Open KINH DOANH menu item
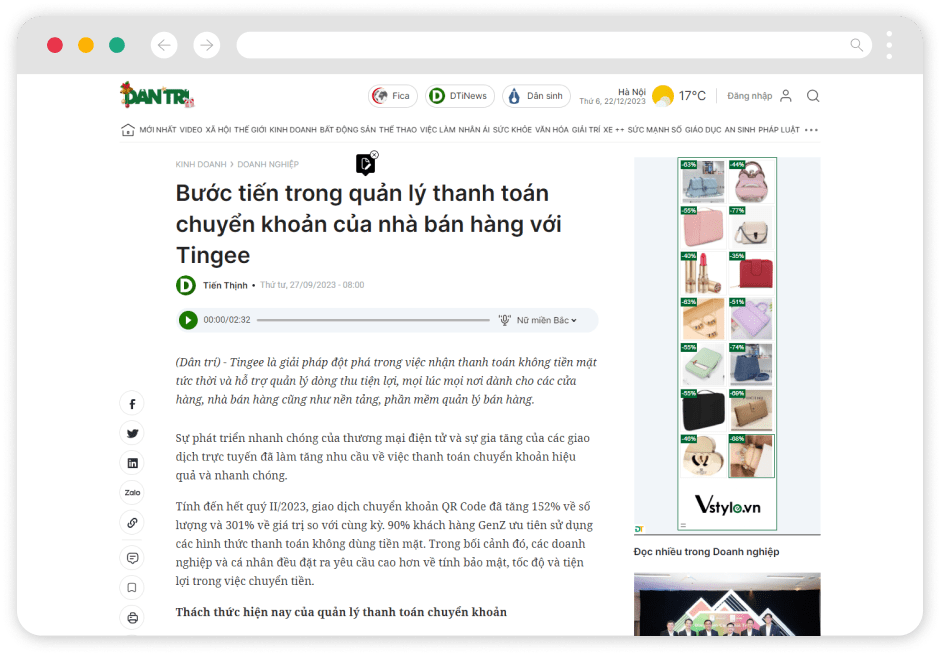The width and height of the screenshot is (942, 655). (x=293, y=130)
